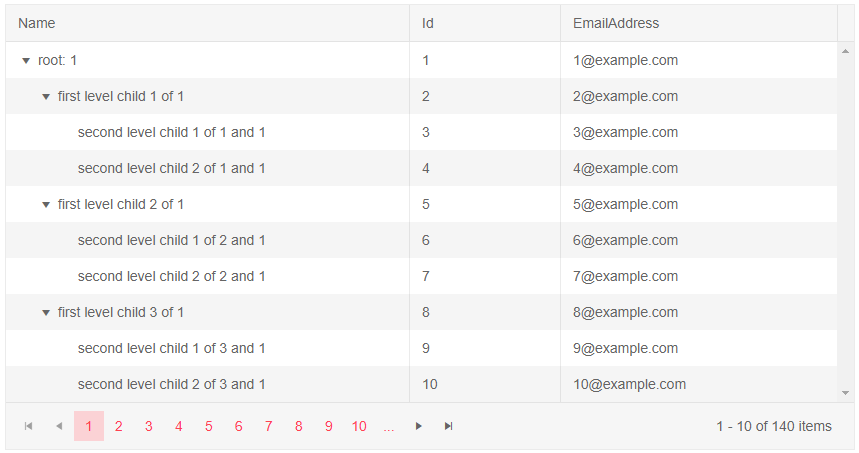Jump to page 5 in pager
Viewport: 859px width, 453px height.
[209, 426]
